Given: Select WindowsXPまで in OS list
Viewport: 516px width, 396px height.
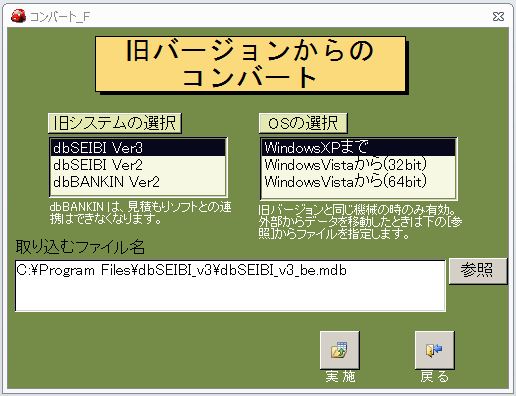Looking at the screenshot, I should coord(358,147).
